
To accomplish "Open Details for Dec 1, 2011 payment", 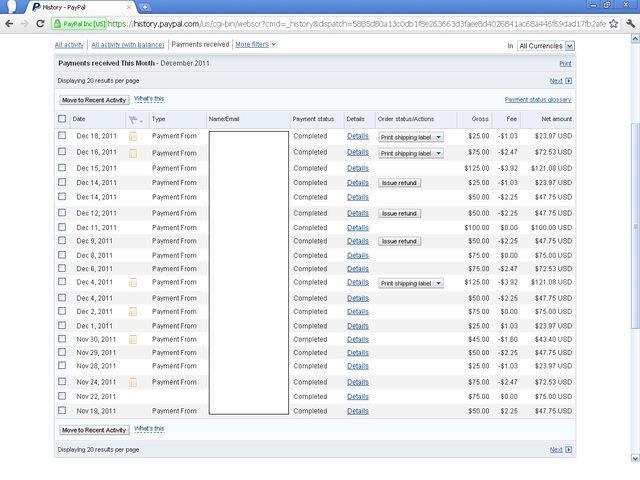I will pos(358,326).
